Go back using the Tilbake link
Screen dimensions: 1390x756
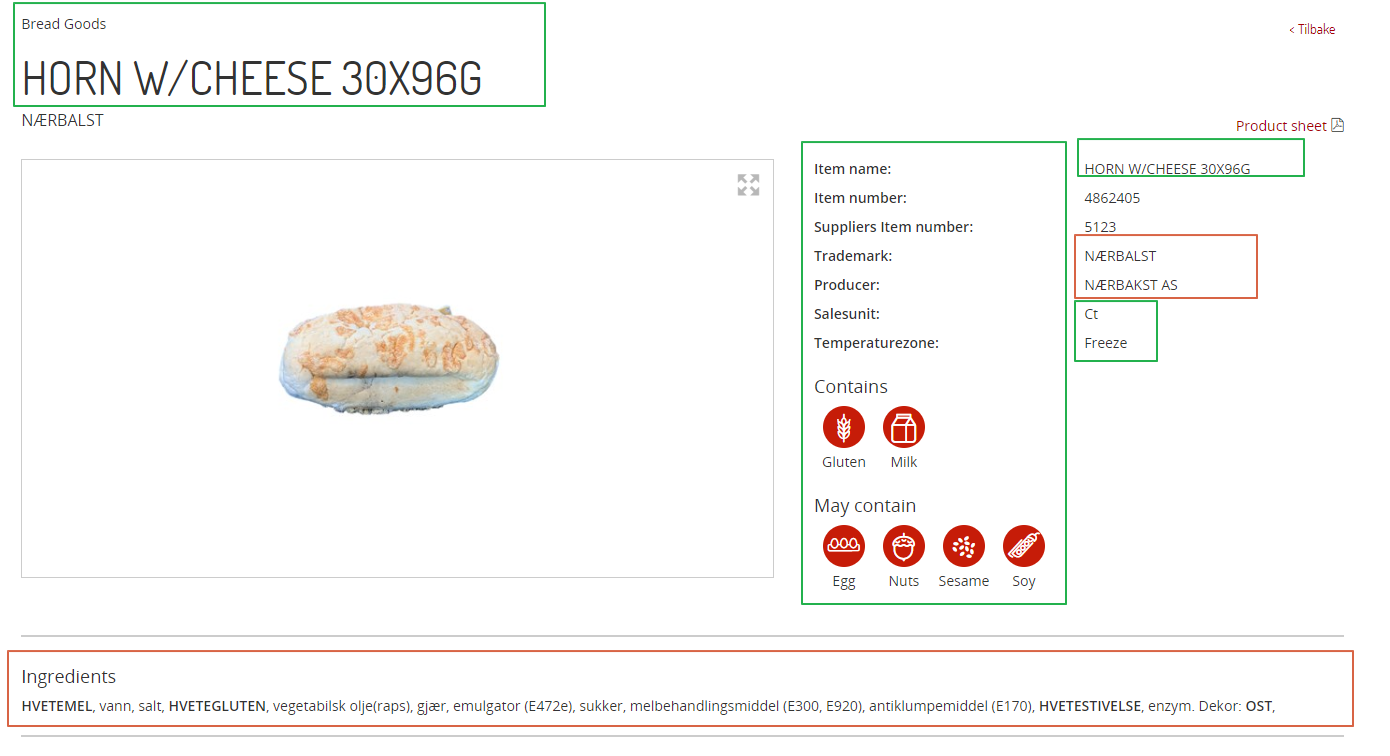click(1312, 30)
